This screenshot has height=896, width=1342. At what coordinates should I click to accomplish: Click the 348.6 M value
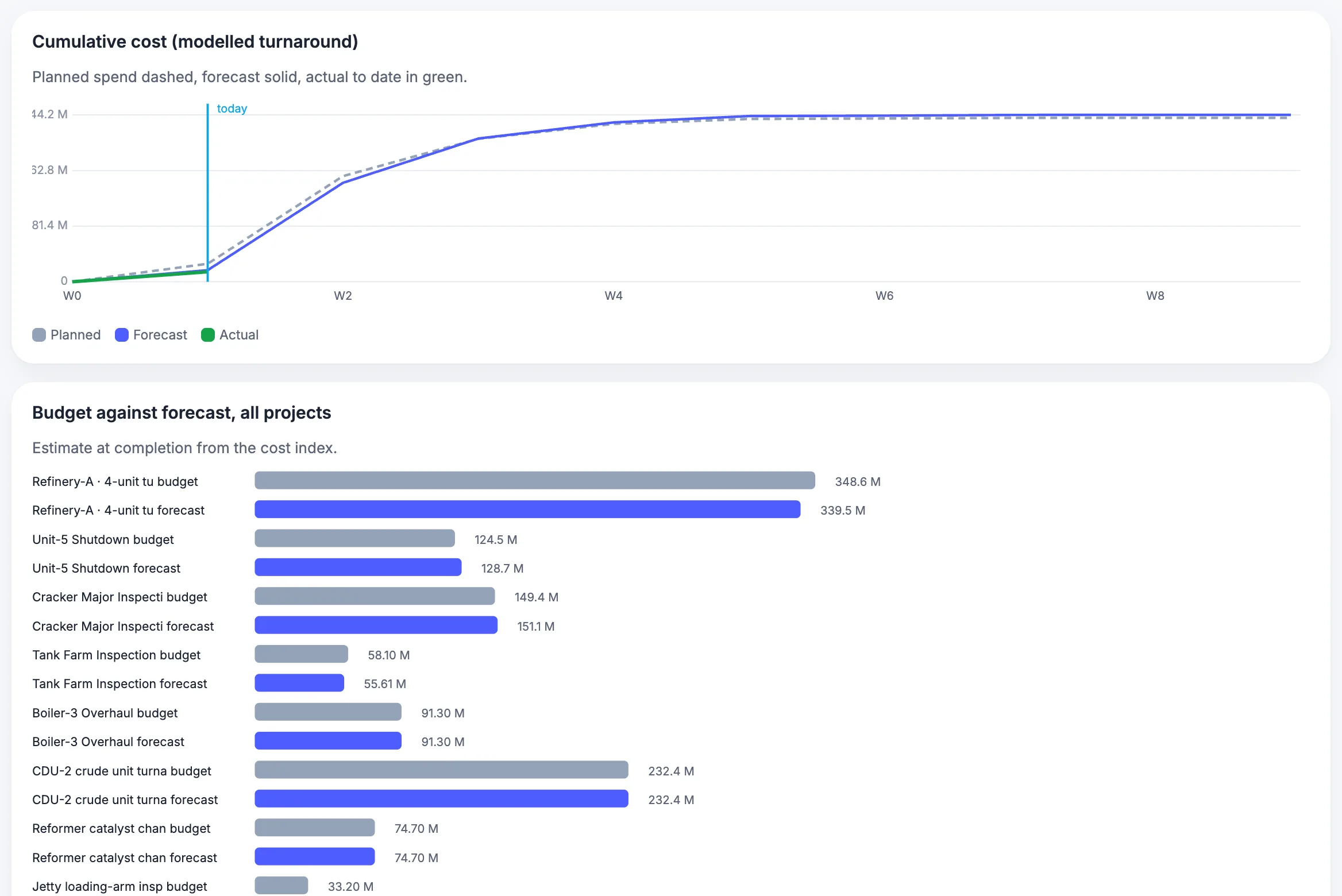pos(858,482)
